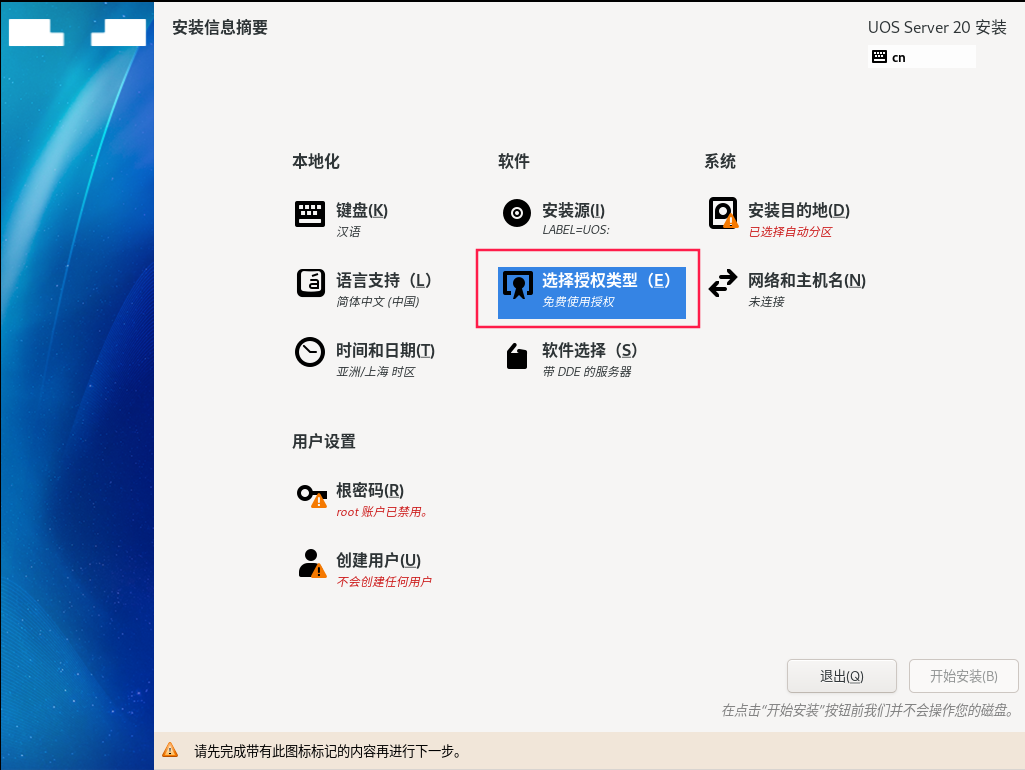1025x770 pixels.
Task: Click the warning triangle in bottom notice bar
Action: point(170,750)
